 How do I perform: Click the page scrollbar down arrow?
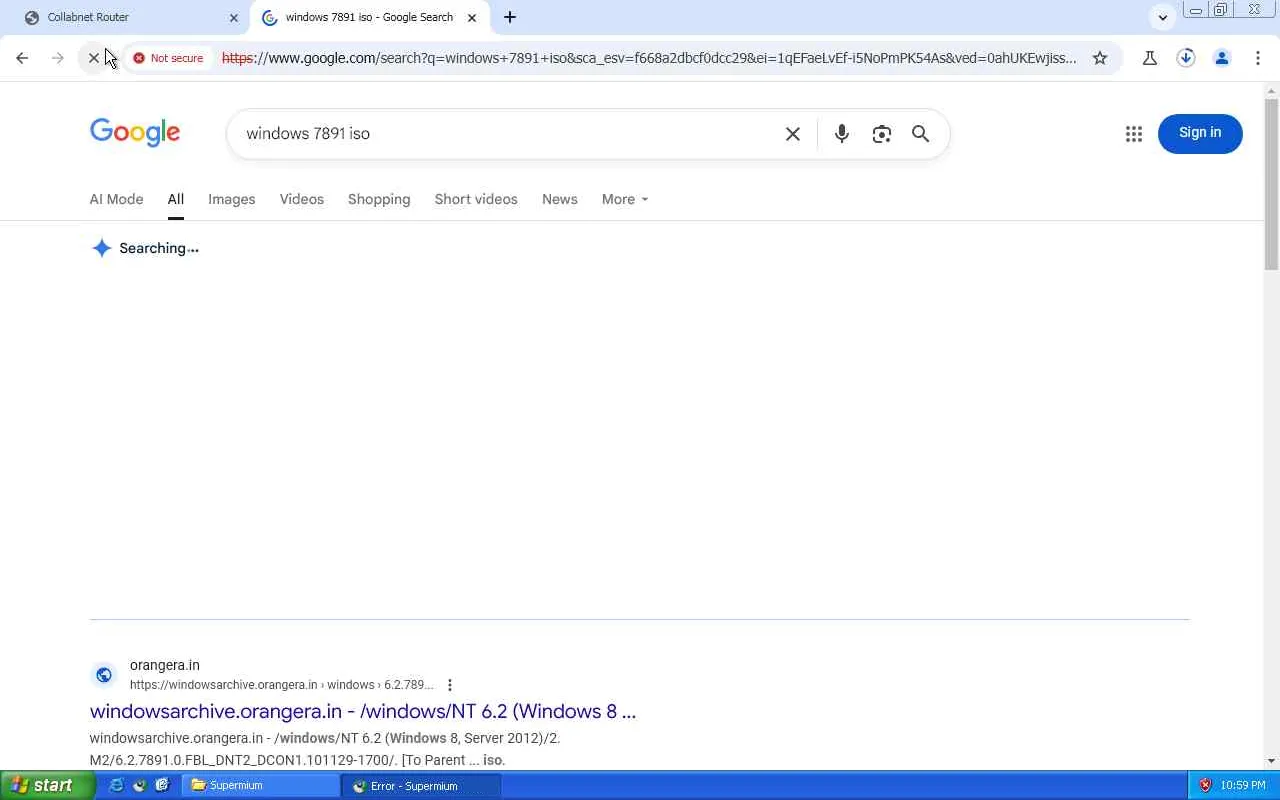1272,762
